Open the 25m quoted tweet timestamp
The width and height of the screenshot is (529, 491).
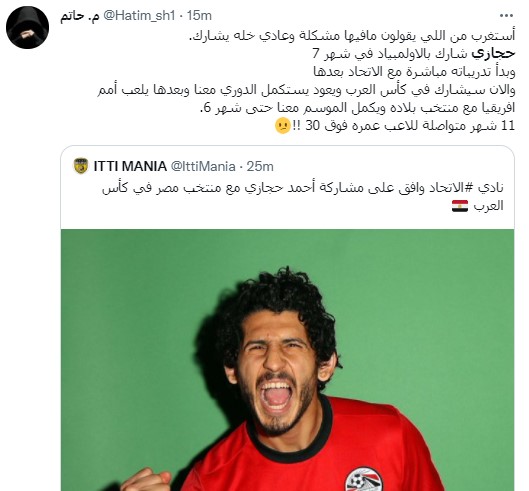click(260, 166)
